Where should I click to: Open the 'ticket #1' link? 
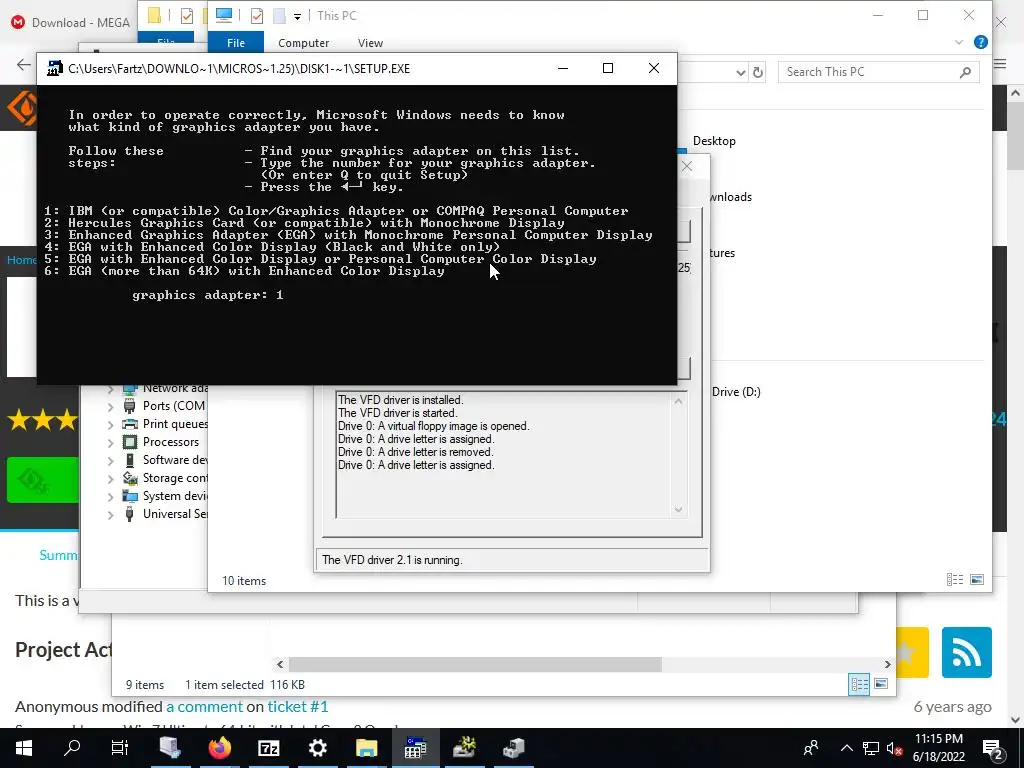[298, 707]
